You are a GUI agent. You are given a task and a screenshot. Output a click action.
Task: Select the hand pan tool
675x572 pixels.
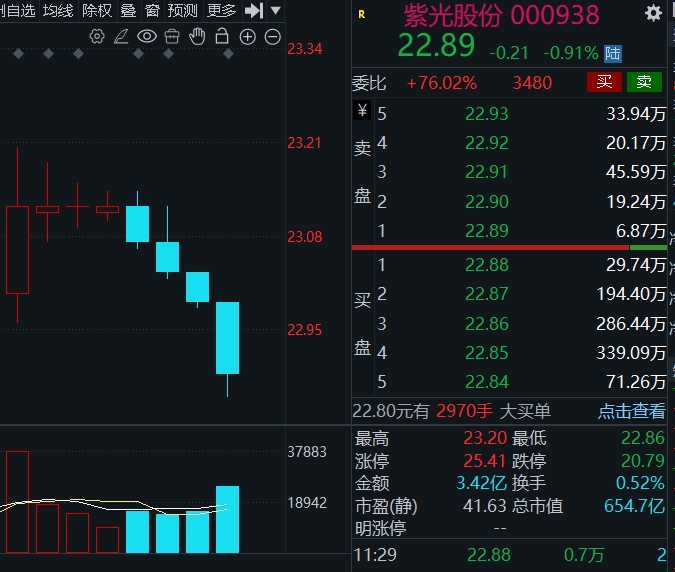197,37
